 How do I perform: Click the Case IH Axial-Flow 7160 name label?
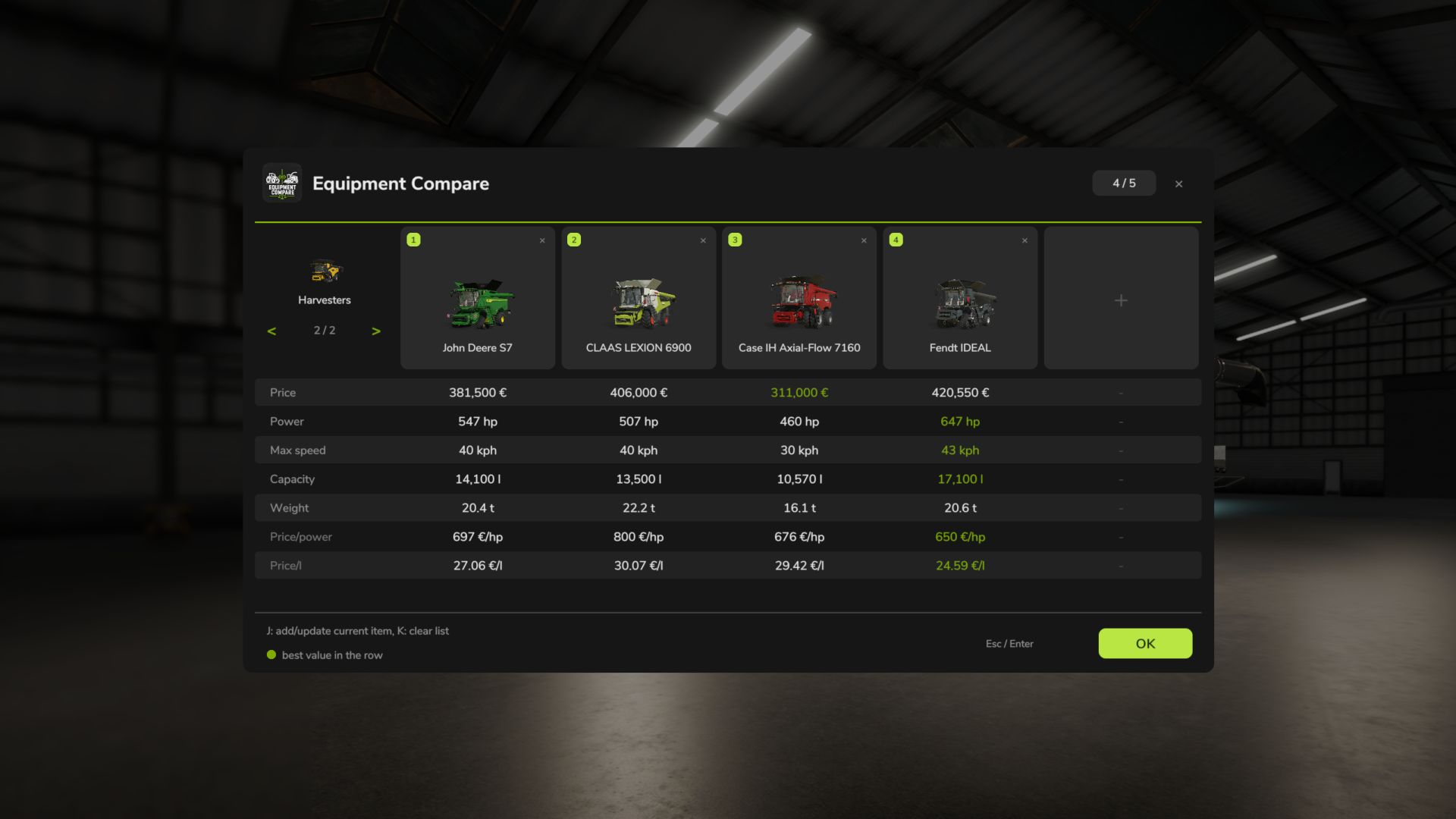tap(799, 347)
